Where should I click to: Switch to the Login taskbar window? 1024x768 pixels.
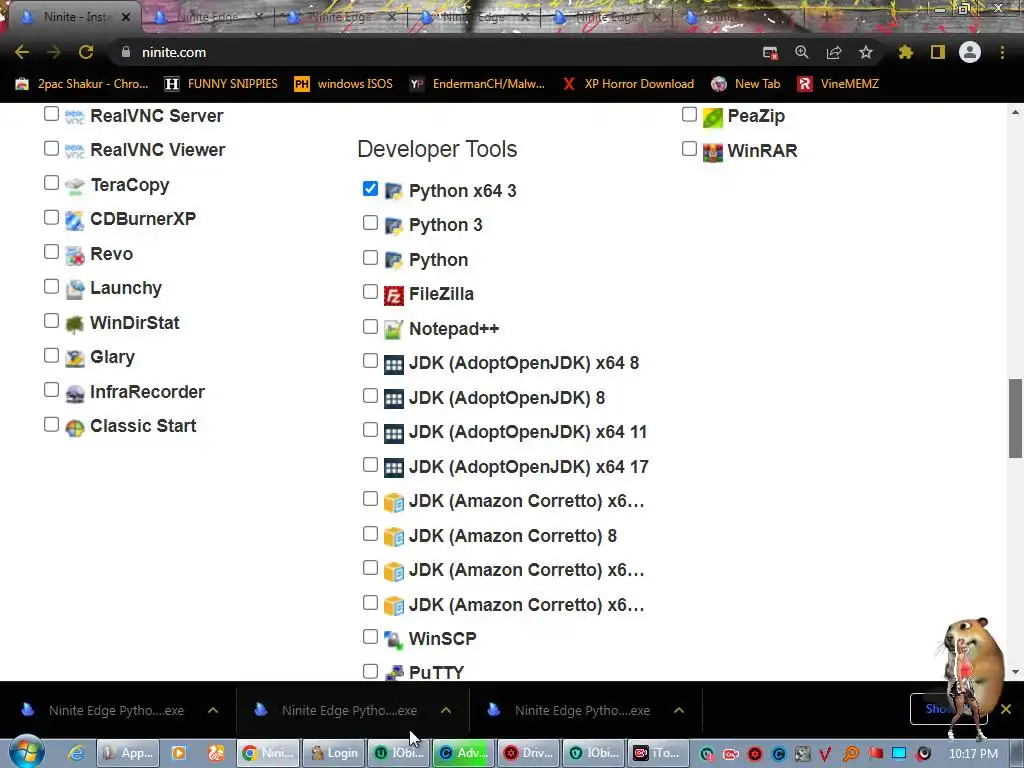[x=334, y=753]
